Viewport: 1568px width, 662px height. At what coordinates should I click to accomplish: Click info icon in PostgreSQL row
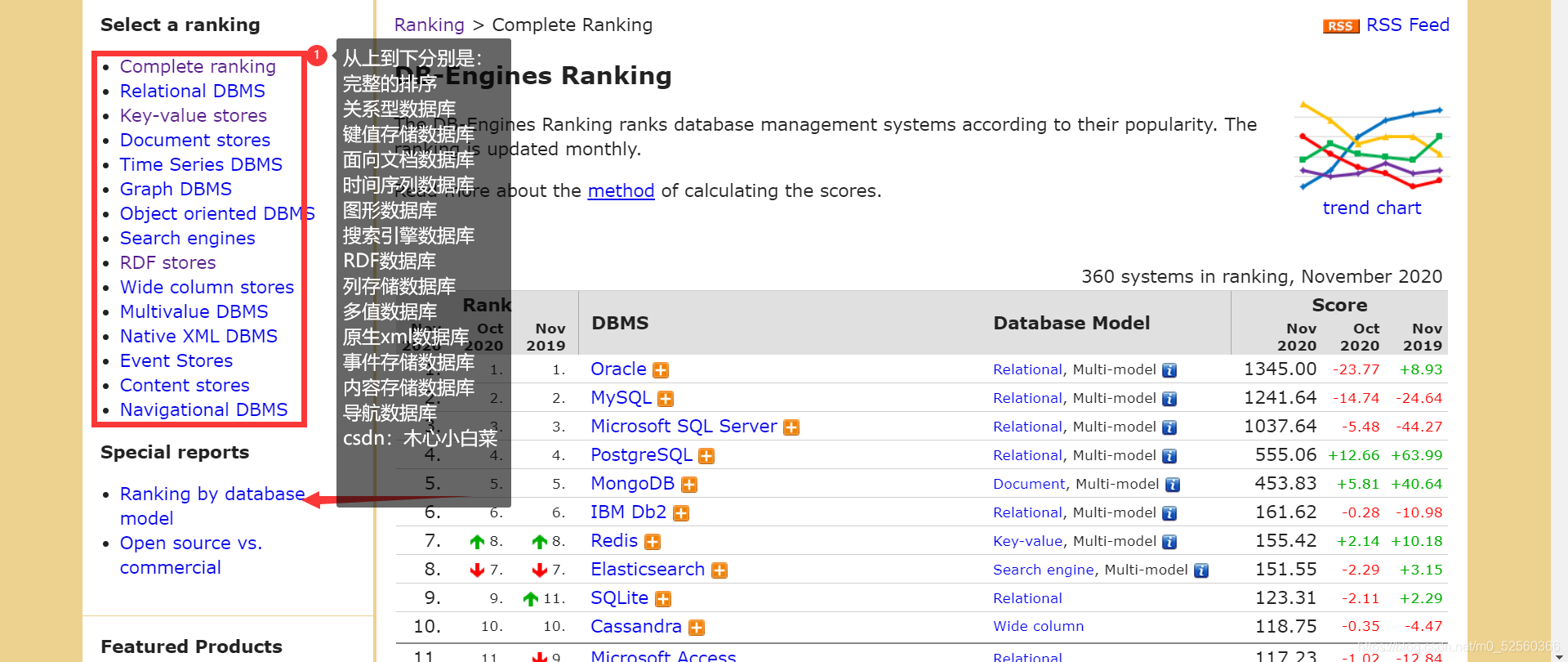click(1169, 456)
